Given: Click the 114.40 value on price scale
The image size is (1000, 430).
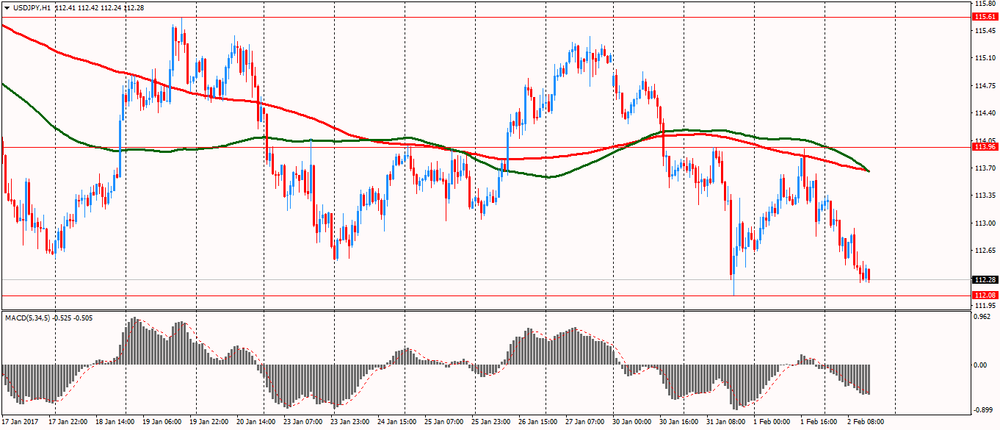Looking at the screenshot, I should [984, 113].
